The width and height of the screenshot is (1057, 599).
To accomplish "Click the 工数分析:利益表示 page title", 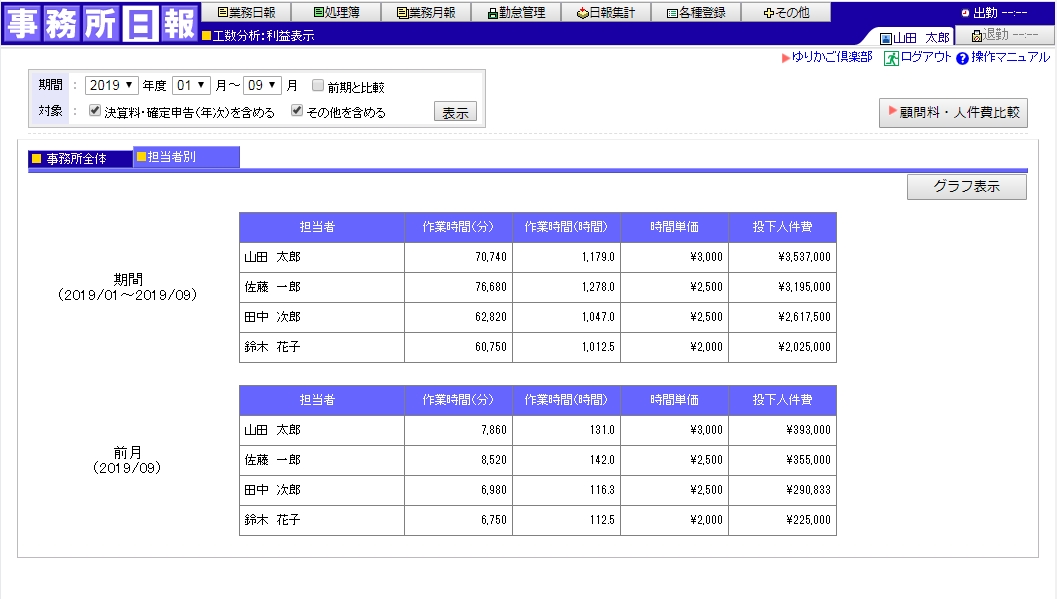I will pos(264,36).
